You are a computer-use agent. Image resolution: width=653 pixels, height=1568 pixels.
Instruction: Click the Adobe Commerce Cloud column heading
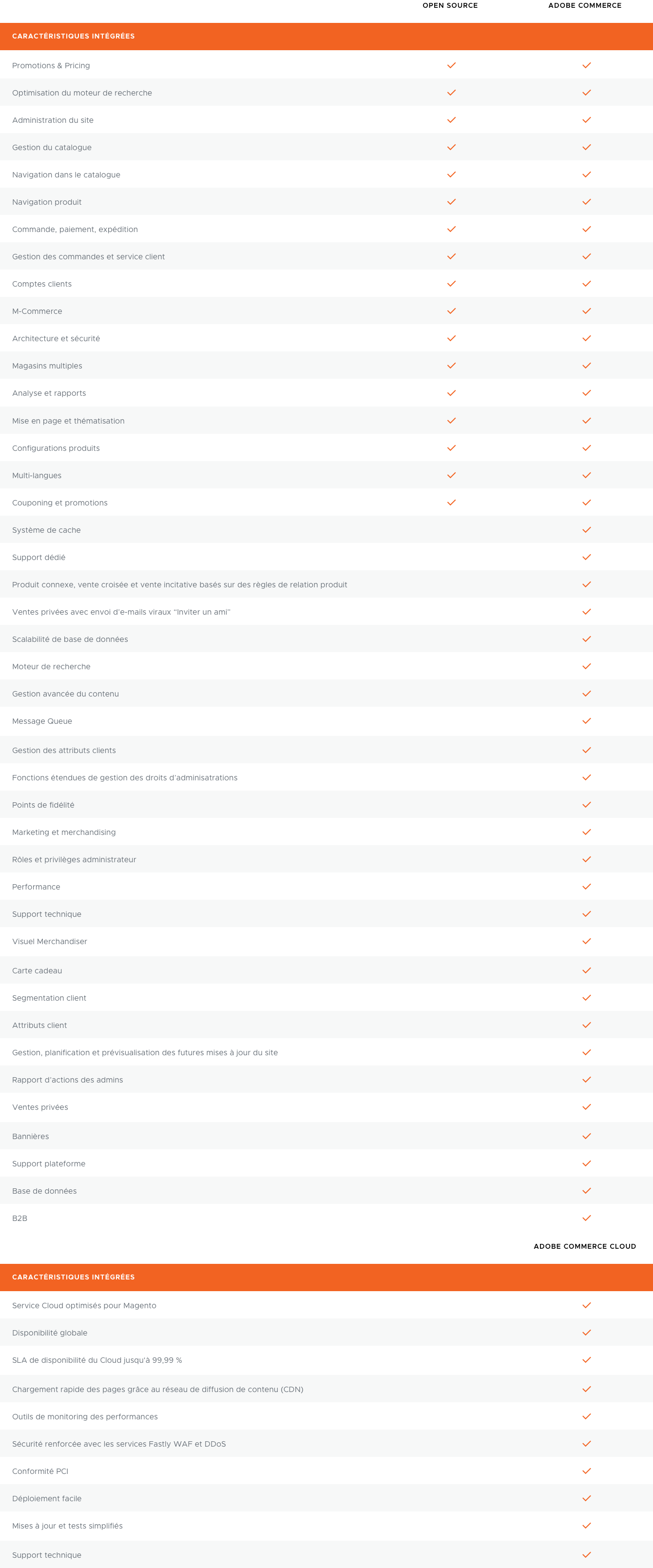pyautogui.click(x=584, y=1246)
